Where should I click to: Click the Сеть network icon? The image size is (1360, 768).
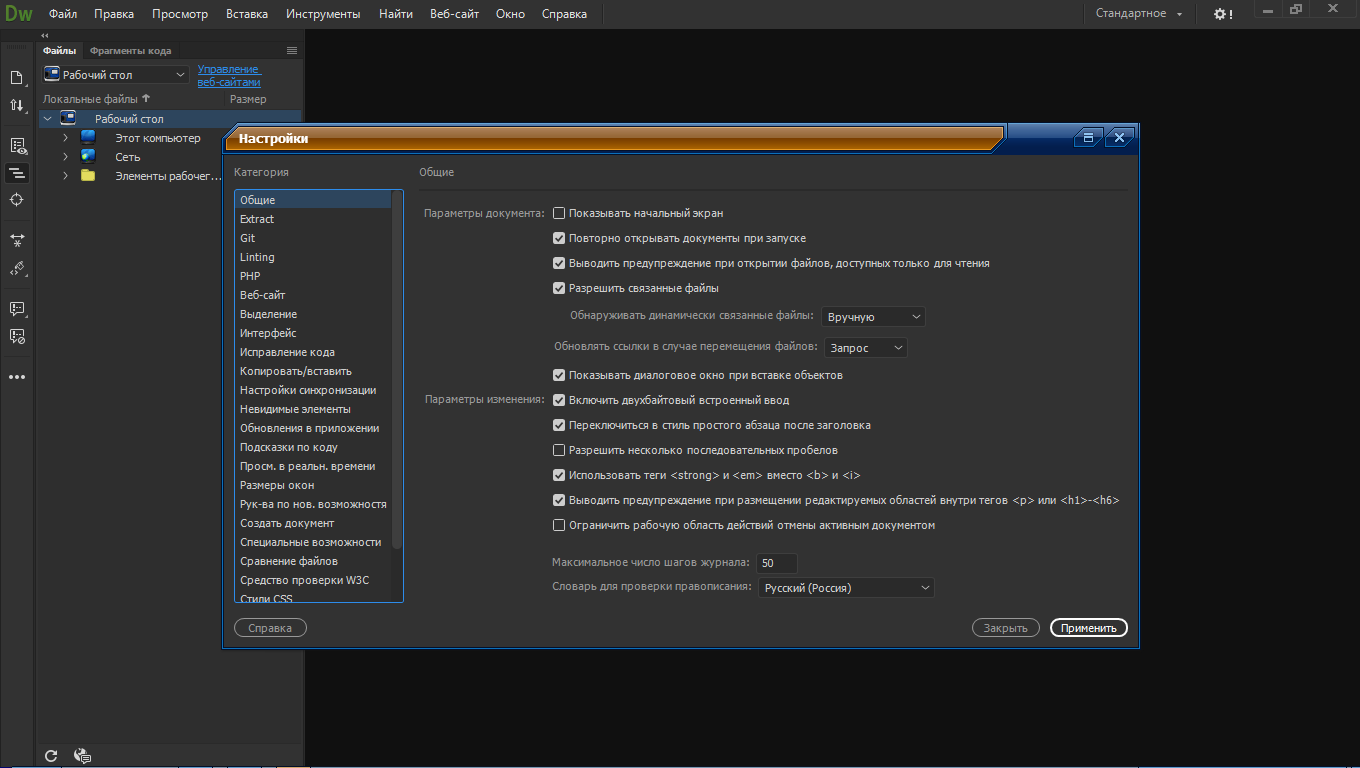(x=88, y=157)
